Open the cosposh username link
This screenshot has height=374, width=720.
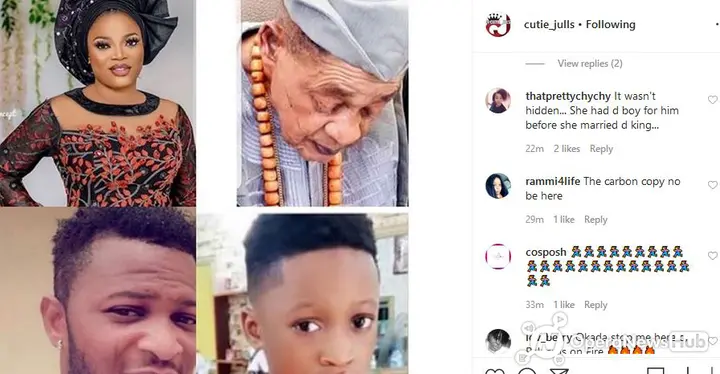click(546, 252)
